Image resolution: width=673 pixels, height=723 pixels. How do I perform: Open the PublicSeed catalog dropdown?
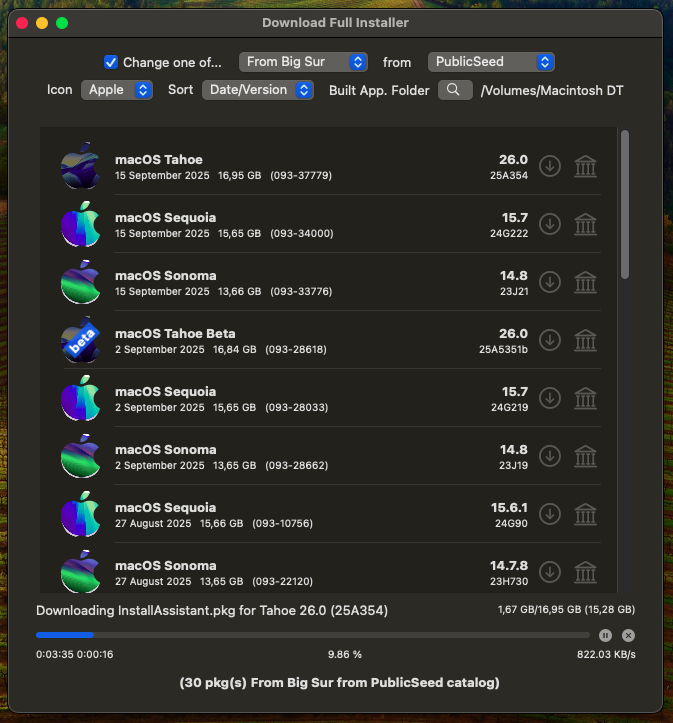click(491, 62)
